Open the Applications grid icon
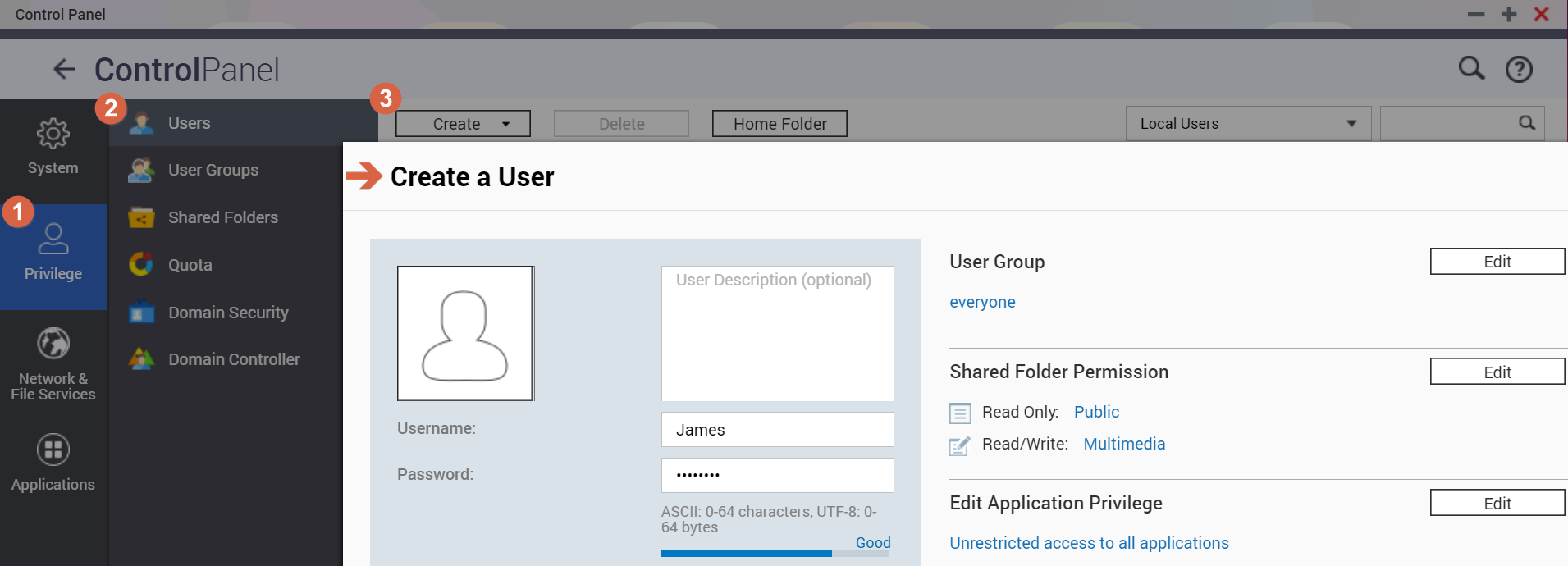Image resolution: width=1568 pixels, height=566 pixels. 53,450
